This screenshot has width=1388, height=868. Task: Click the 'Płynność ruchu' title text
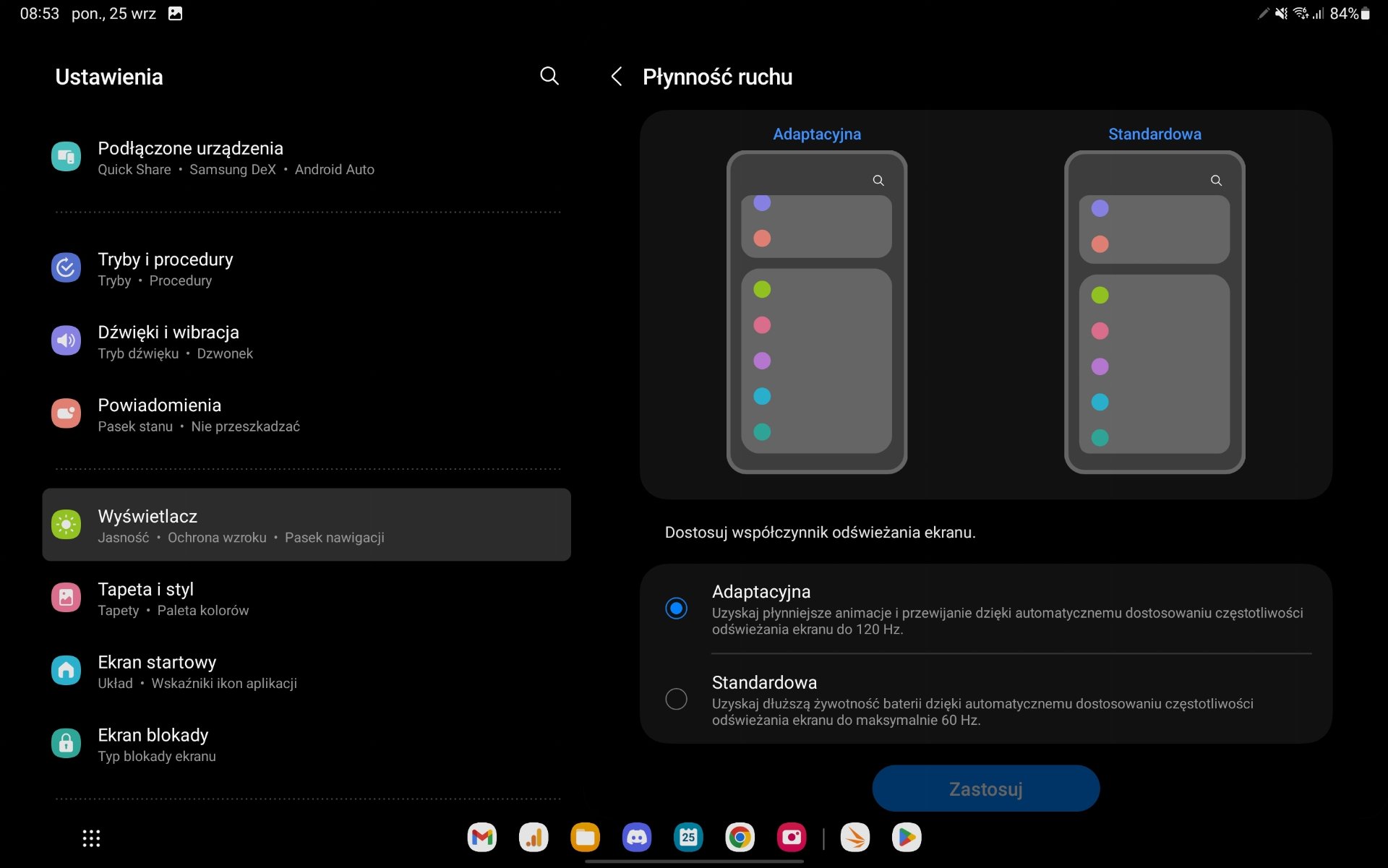tap(717, 77)
